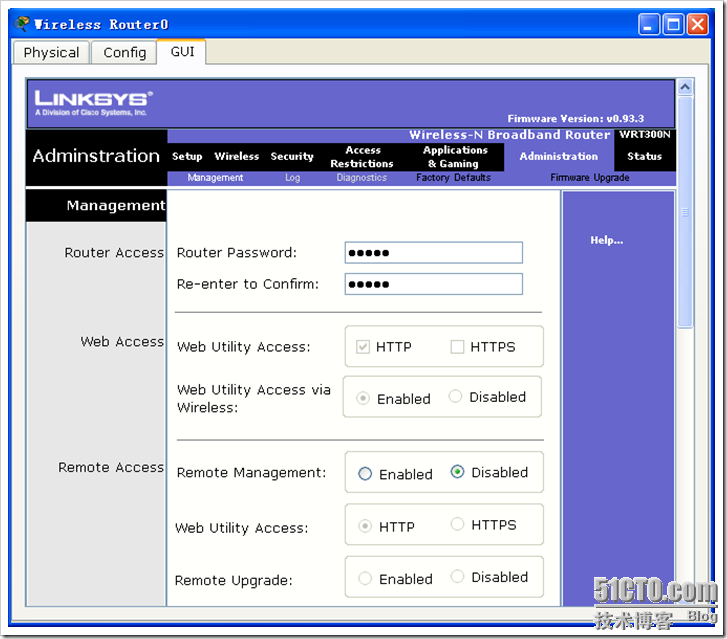Focus the Re-enter to Confirm field
The width and height of the screenshot is (727, 639).
click(x=434, y=284)
